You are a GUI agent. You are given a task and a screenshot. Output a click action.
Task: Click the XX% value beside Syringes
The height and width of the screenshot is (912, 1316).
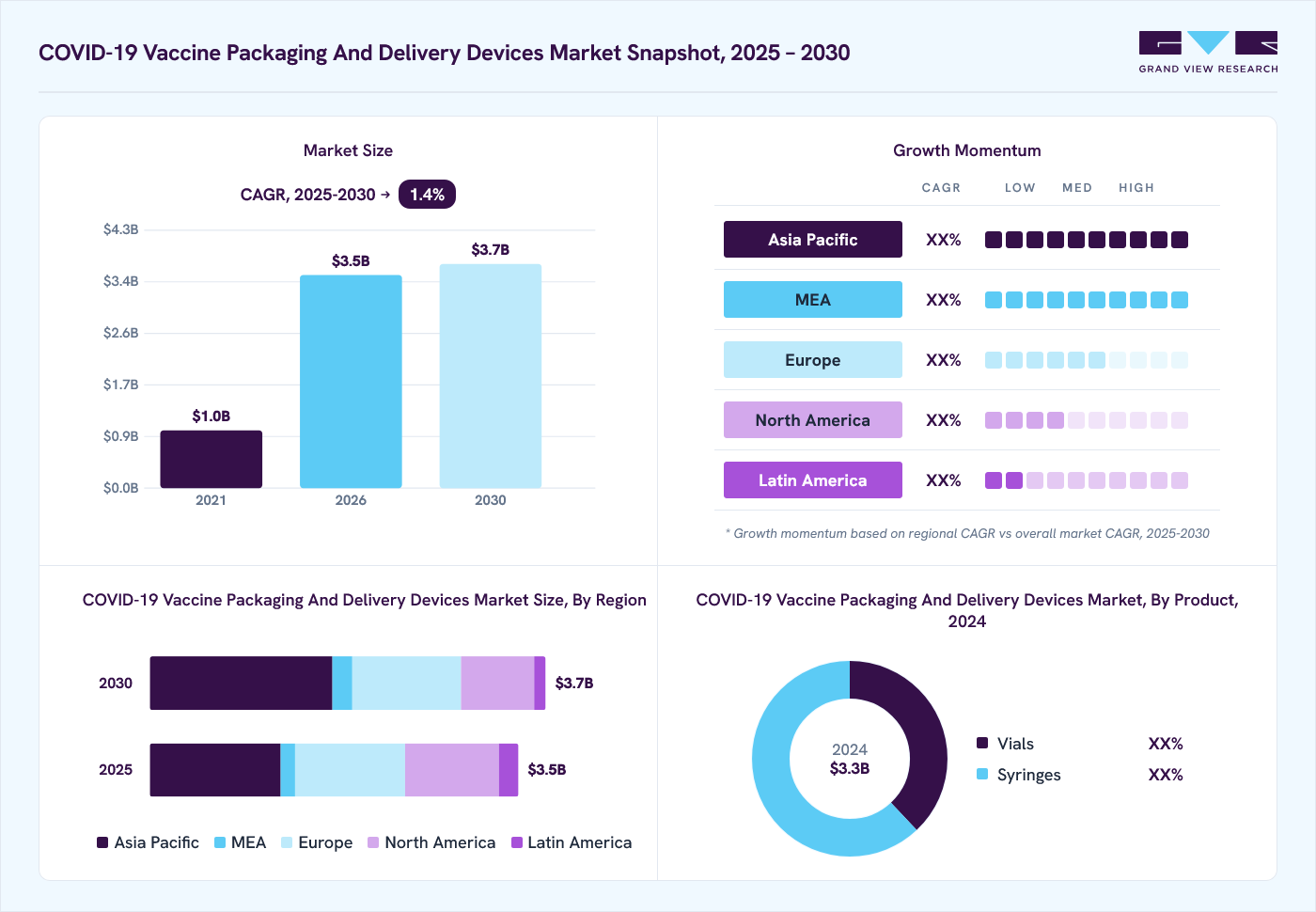pos(1166,775)
